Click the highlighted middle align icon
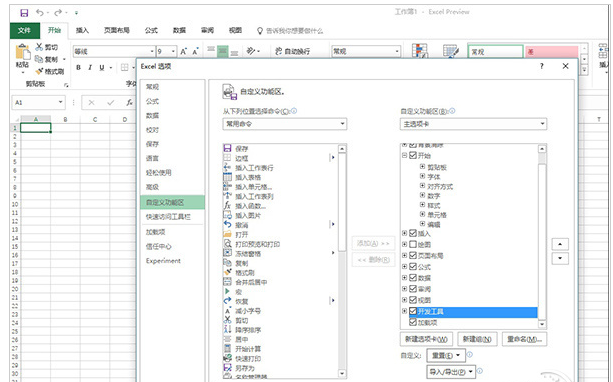This screenshot has height=382, width=613. 222,51
